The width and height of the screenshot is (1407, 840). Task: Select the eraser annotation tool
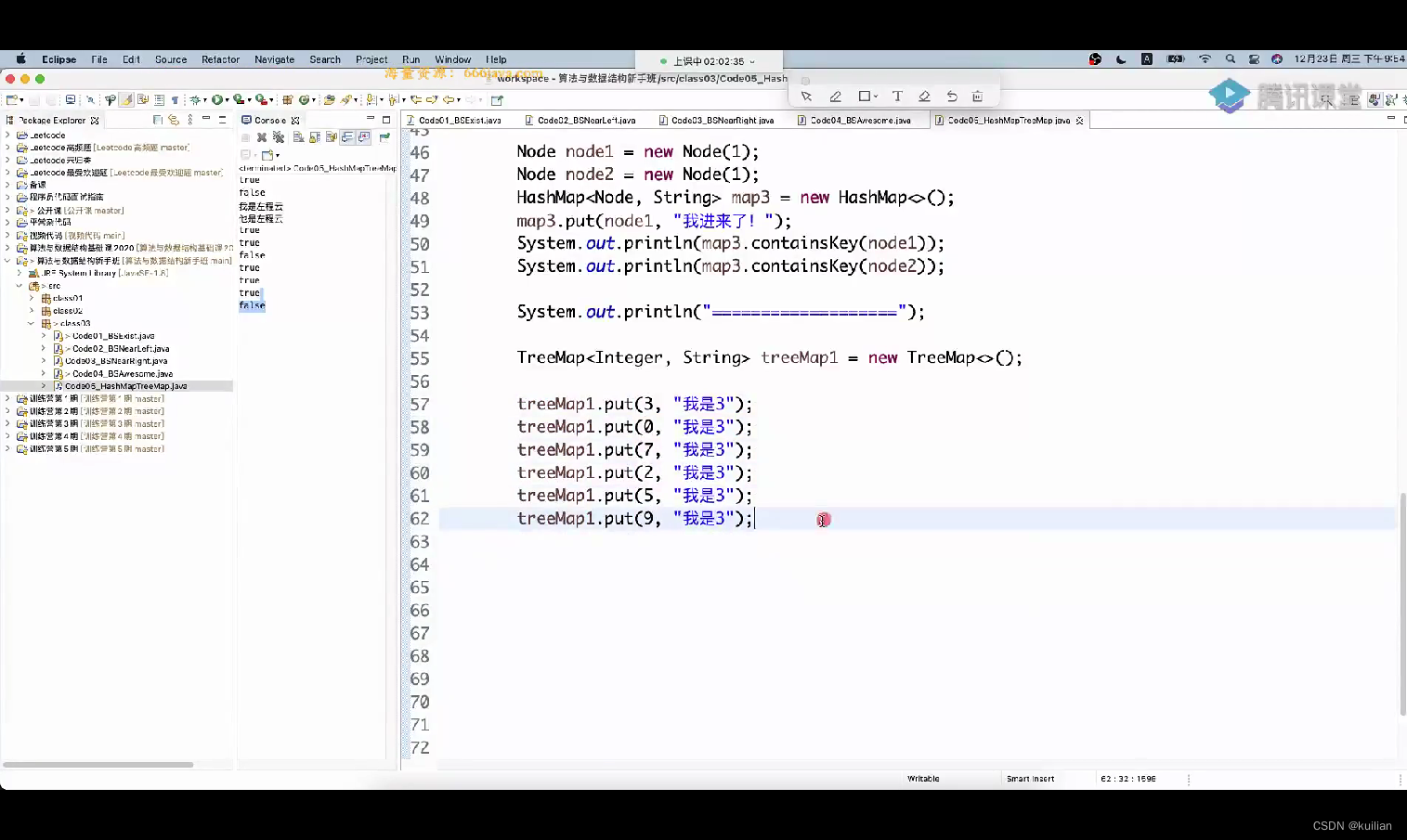924,97
